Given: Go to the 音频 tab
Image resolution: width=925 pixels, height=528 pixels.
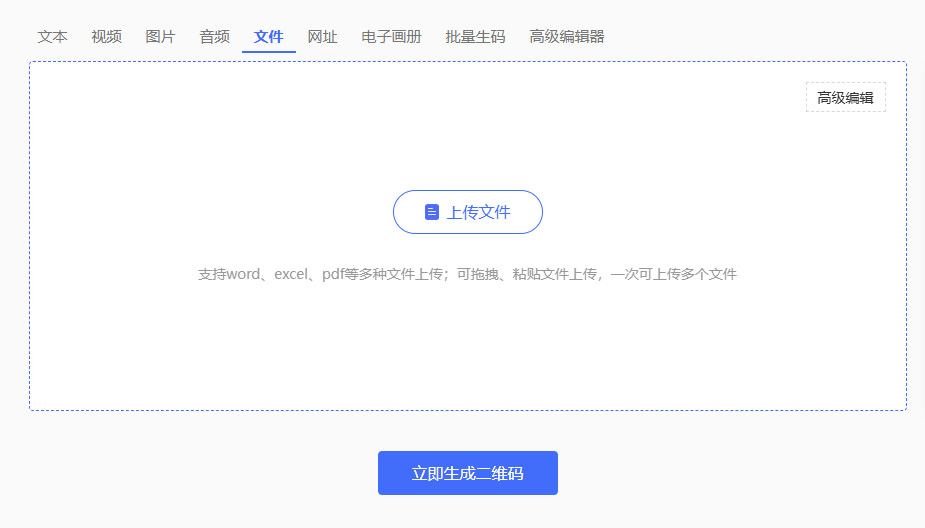Looking at the screenshot, I should [214, 37].
